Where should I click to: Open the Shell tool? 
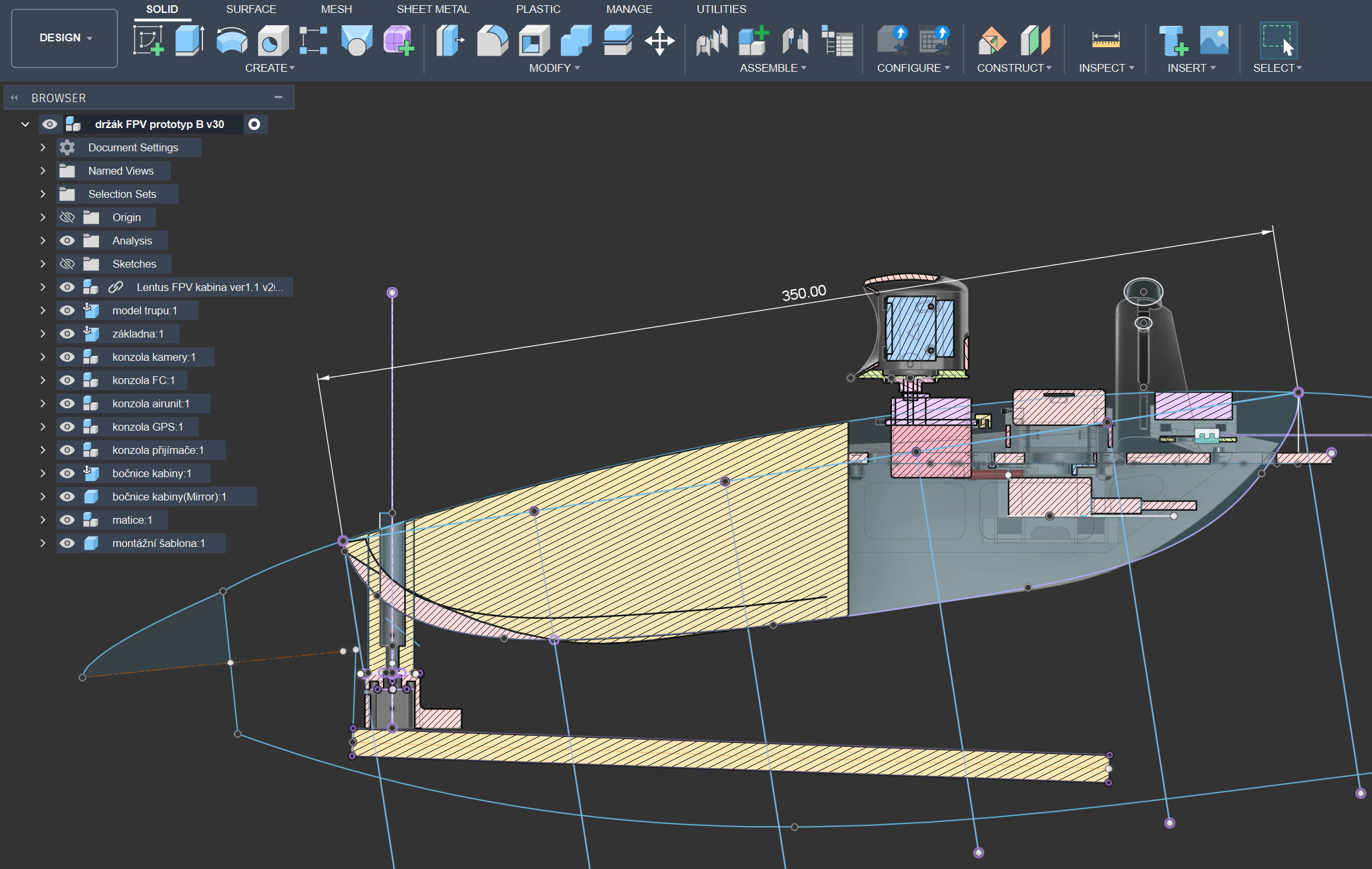coord(534,40)
